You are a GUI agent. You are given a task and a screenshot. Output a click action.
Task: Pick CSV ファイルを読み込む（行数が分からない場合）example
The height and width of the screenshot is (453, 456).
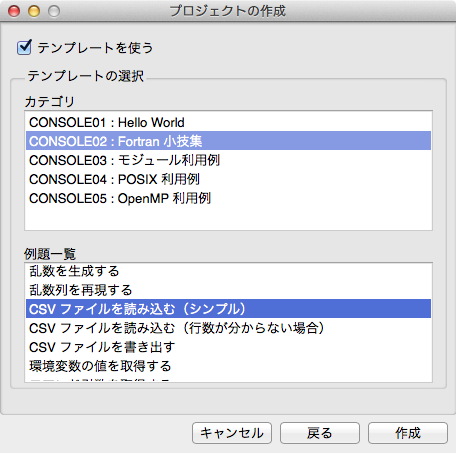click(228, 328)
